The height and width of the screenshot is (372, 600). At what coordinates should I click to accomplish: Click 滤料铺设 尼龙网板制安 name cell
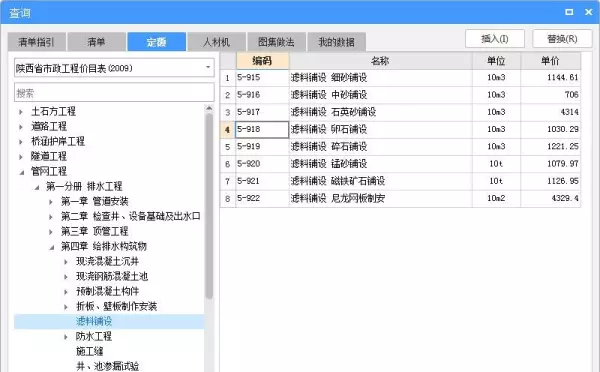(x=380, y=198)
